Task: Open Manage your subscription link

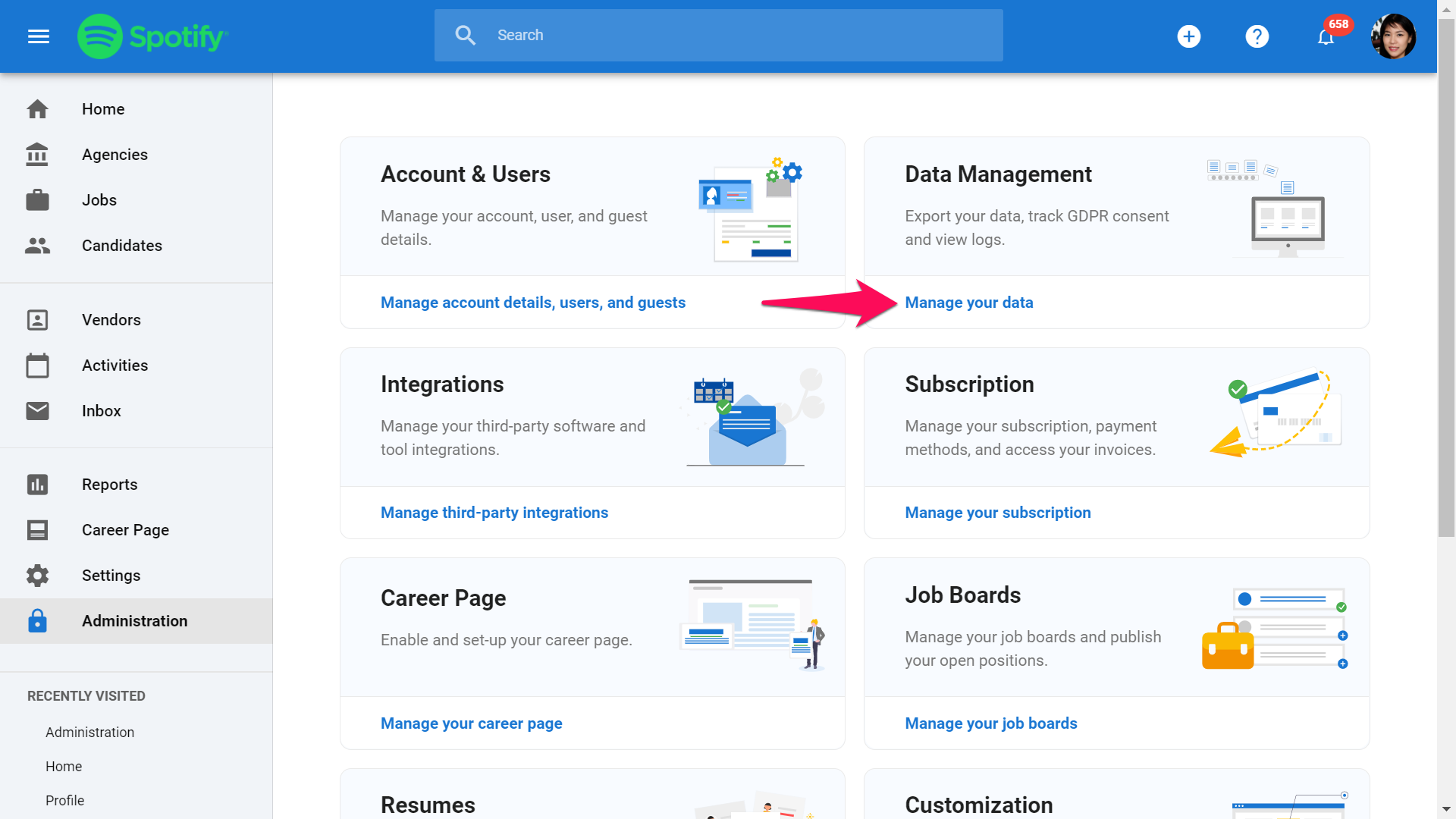Action: (997, 513)
